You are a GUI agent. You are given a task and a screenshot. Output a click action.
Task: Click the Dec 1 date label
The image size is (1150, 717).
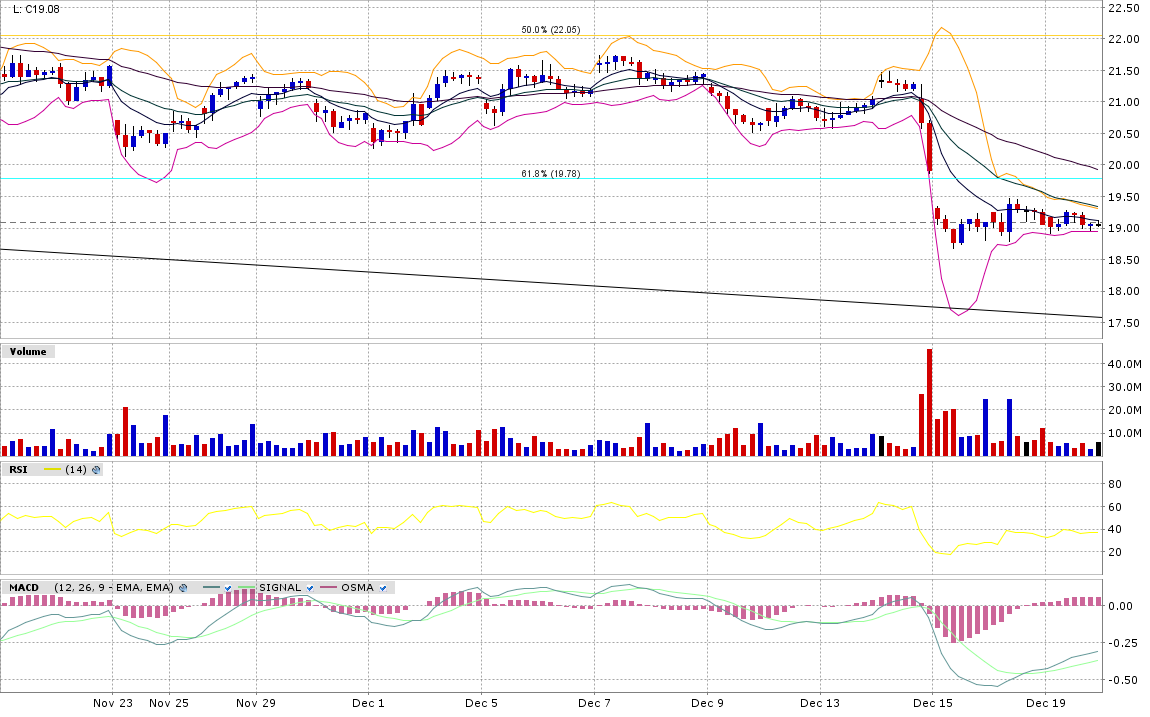368,703
